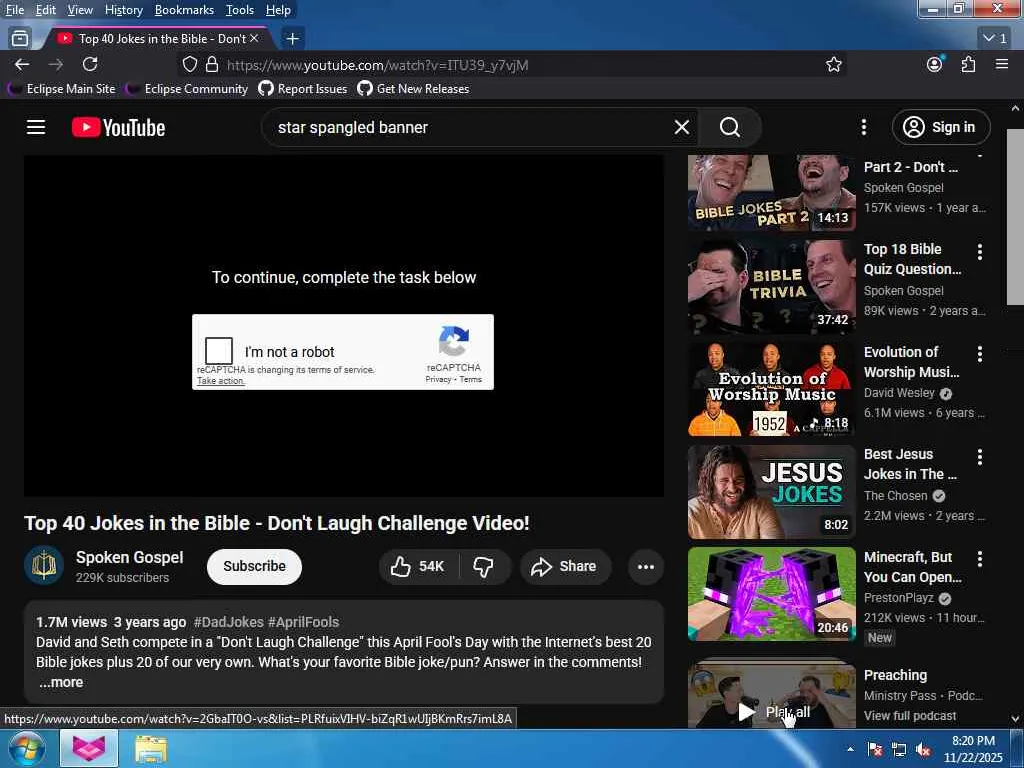Viewport: 1024px width, 768px height.
Task: Click the Share button
Action: coord(565,566)
